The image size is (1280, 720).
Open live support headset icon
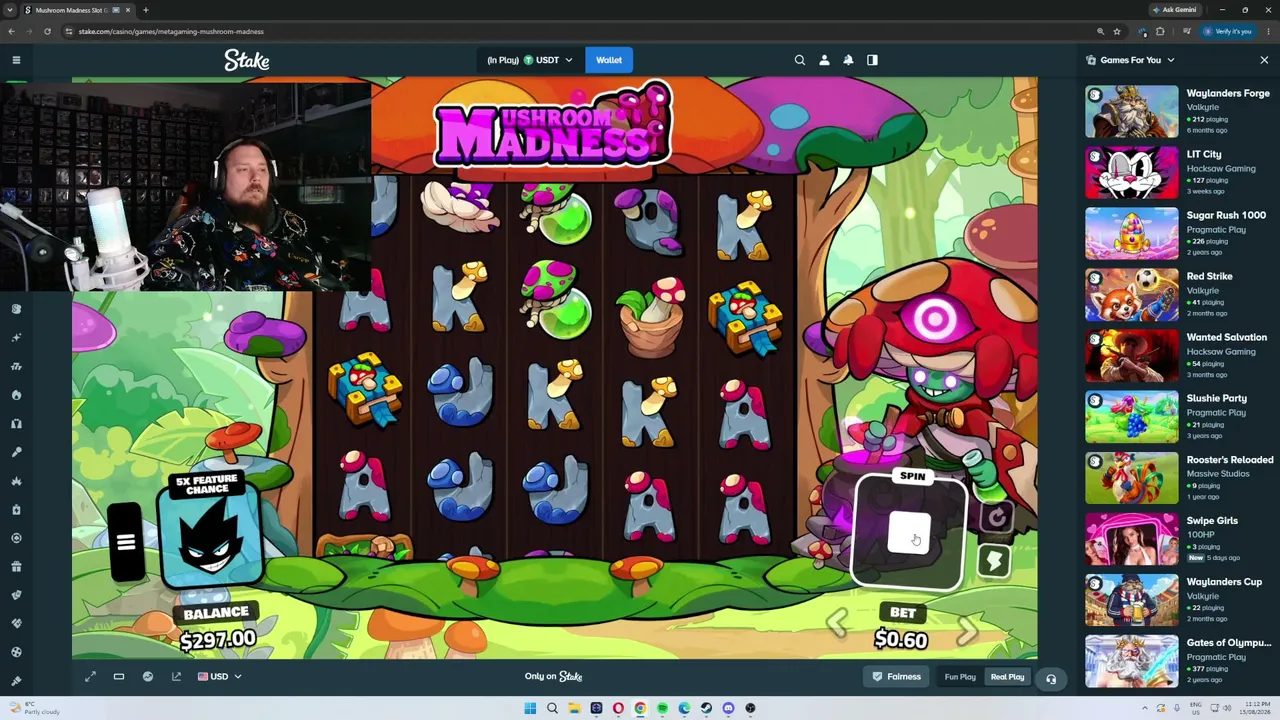coord(1051,679)
